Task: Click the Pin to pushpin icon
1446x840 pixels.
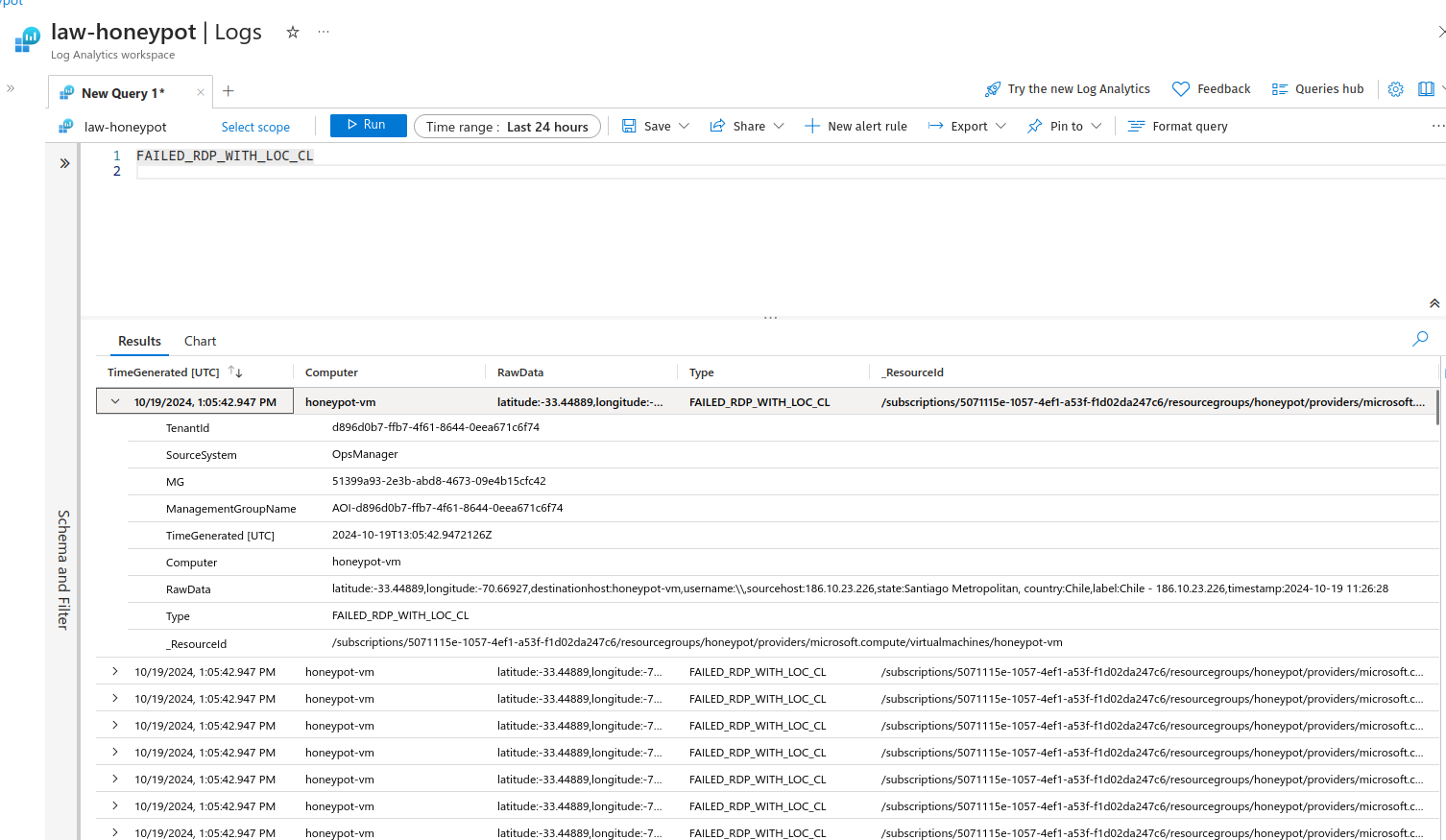Action: [1034, 126]
